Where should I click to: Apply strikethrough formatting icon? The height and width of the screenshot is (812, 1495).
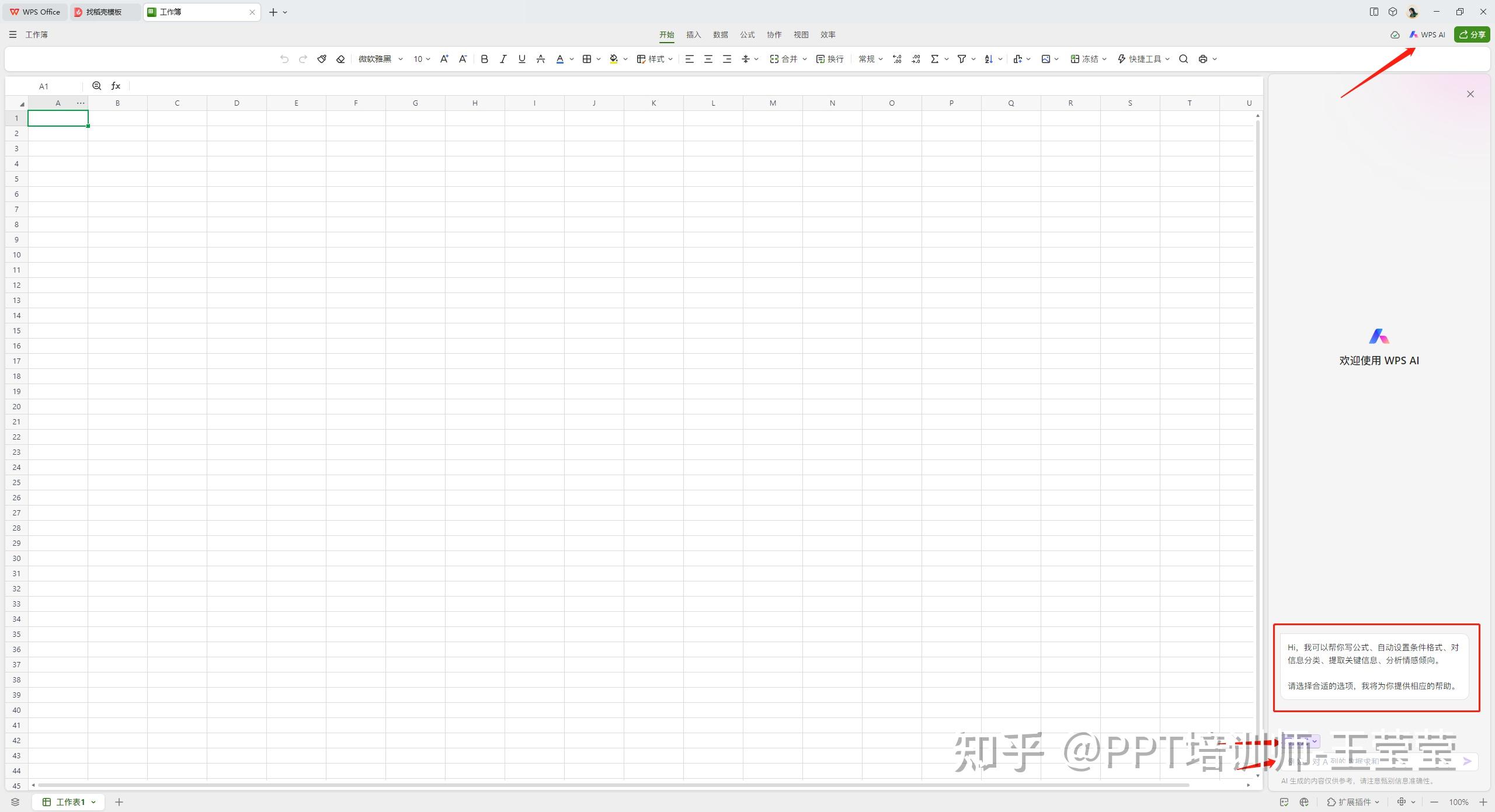pyautogui.click(x=541, y=59)
